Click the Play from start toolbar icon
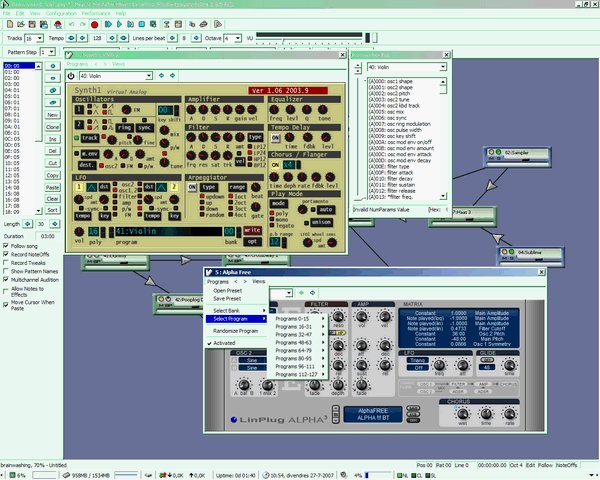The height and width of the screenshot is (480, 600). tap(108, 24)
